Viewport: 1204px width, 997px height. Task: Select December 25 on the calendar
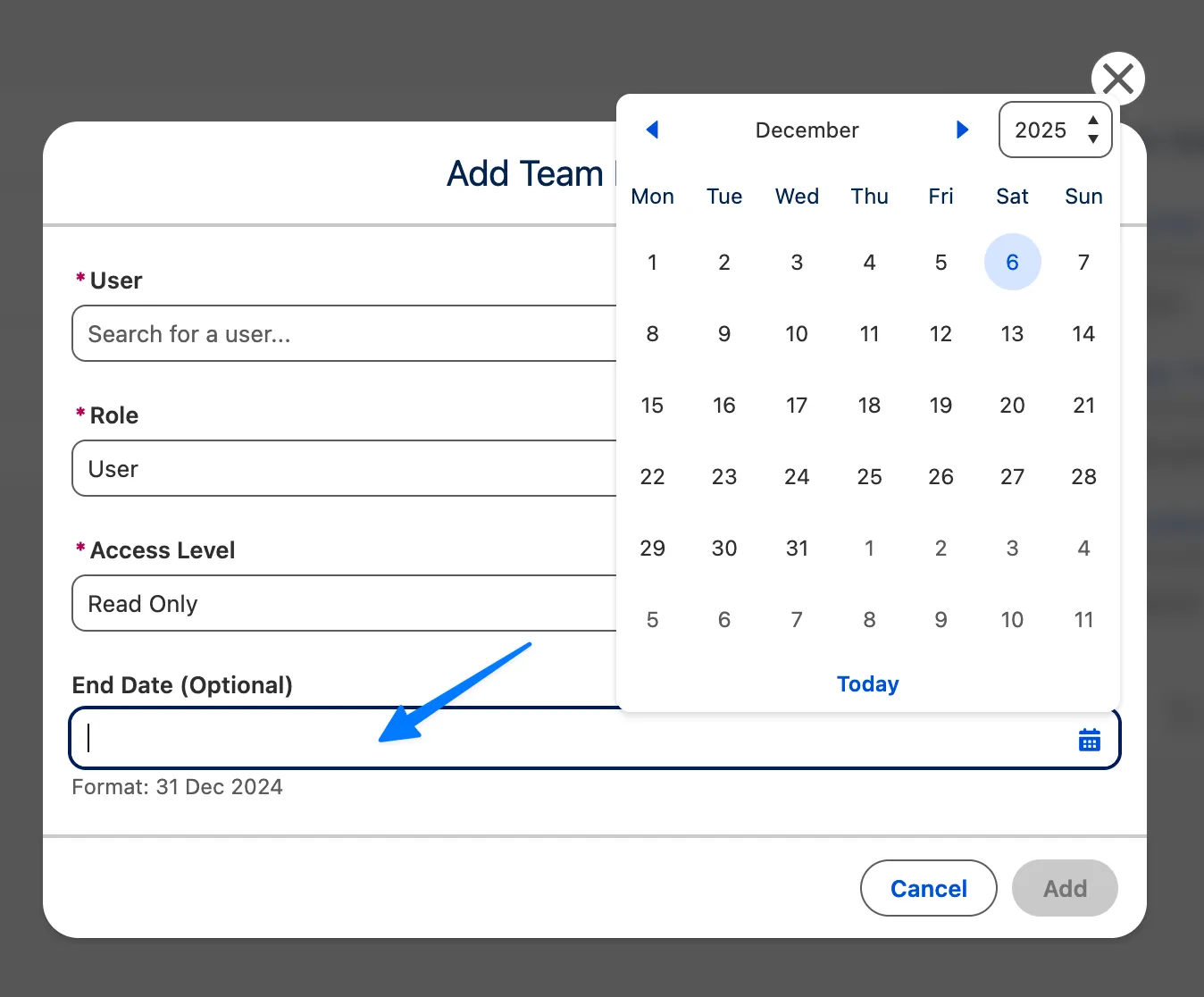[869, 476]
